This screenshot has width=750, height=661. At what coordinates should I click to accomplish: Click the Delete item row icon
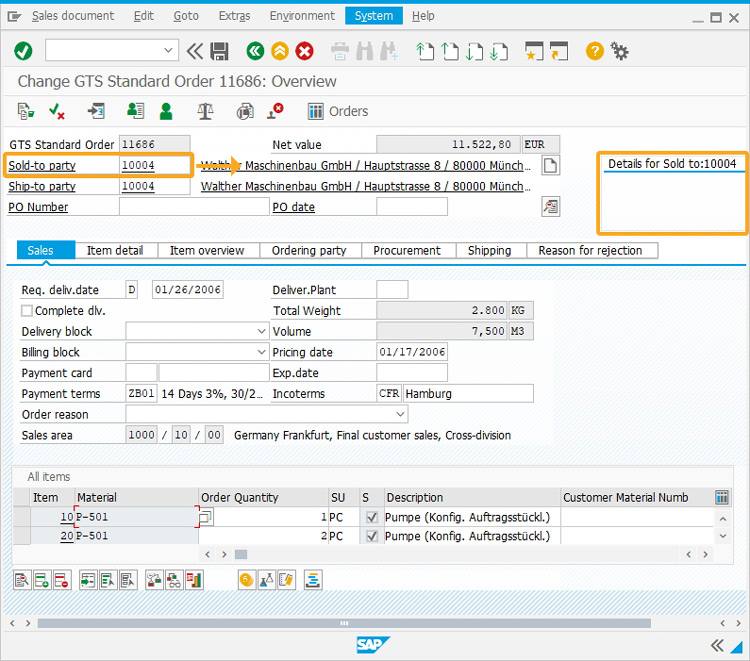pos(62,580)
